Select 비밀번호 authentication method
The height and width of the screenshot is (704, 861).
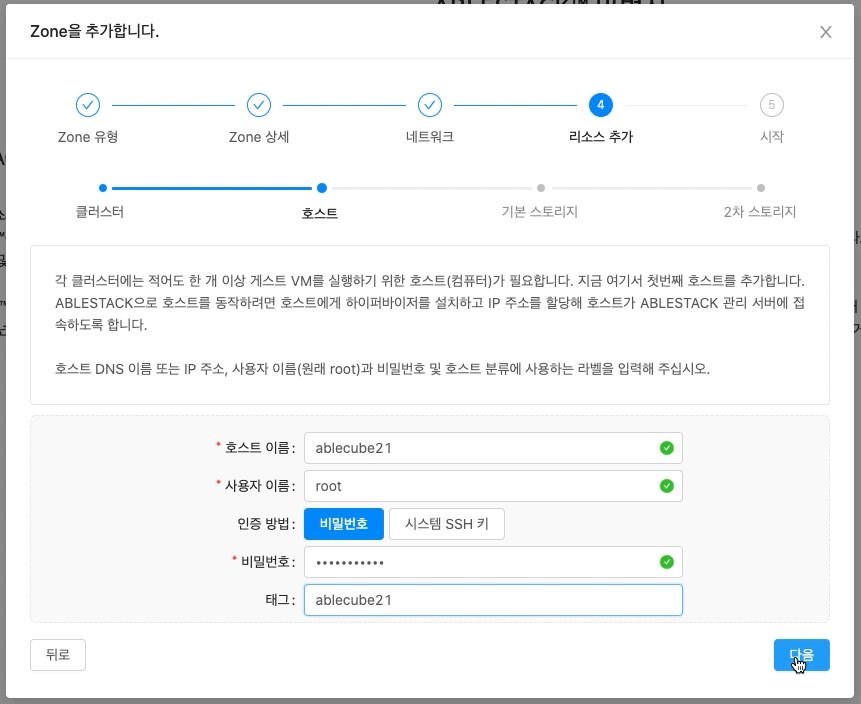[x=343, y=523]
